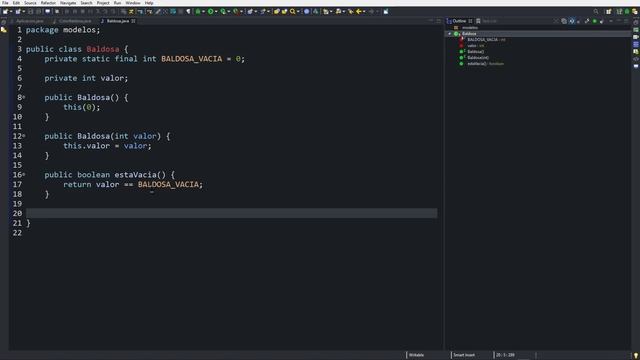Open the Edit menu
The width and height of the screenshot is (640, 360).
pos(16,3)
